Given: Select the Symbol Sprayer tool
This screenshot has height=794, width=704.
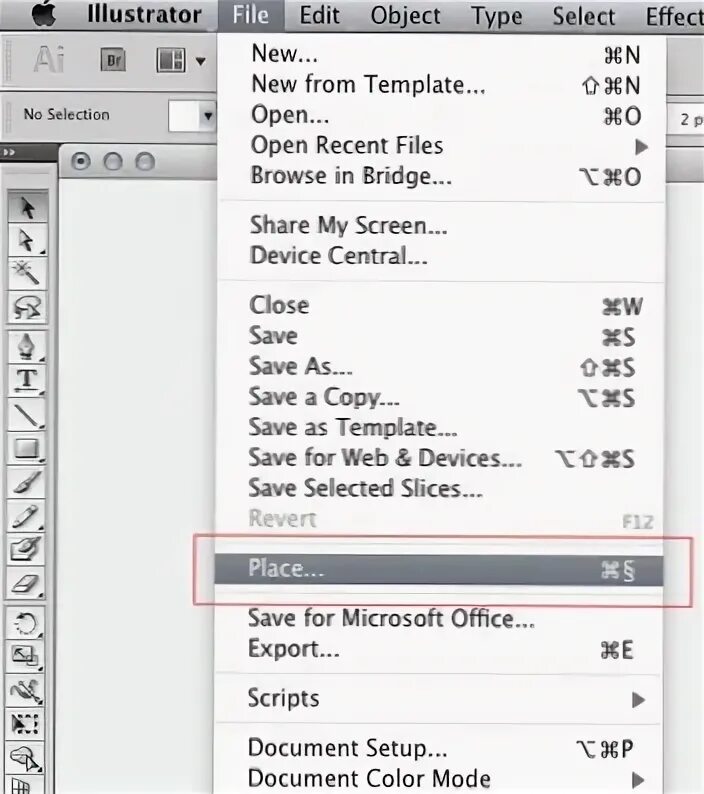Looking at the screenshot, I should 27,758.
